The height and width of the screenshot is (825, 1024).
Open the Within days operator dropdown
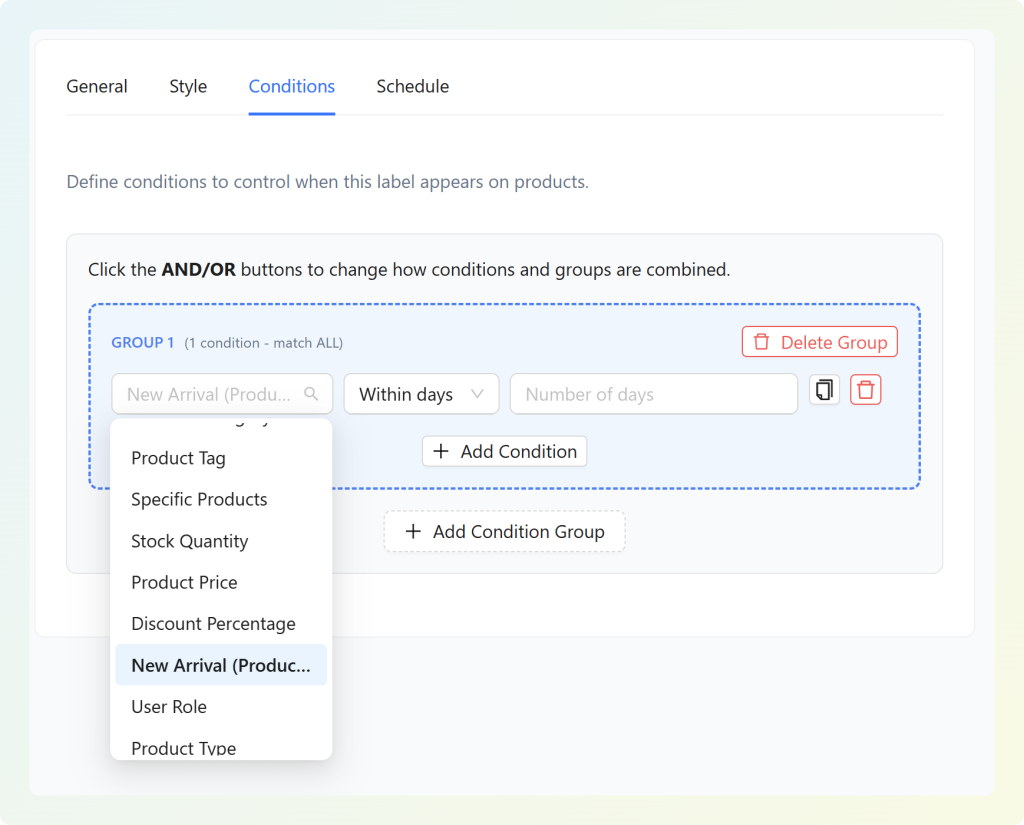click(421, 394)
